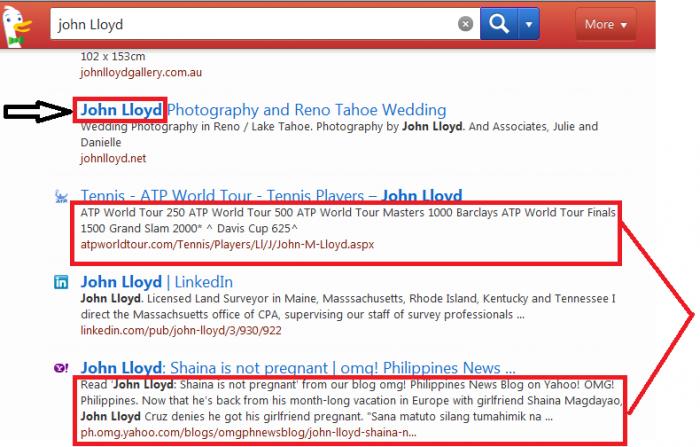Click the Yahoo favicon icon
700x447 pixels.
61,368
